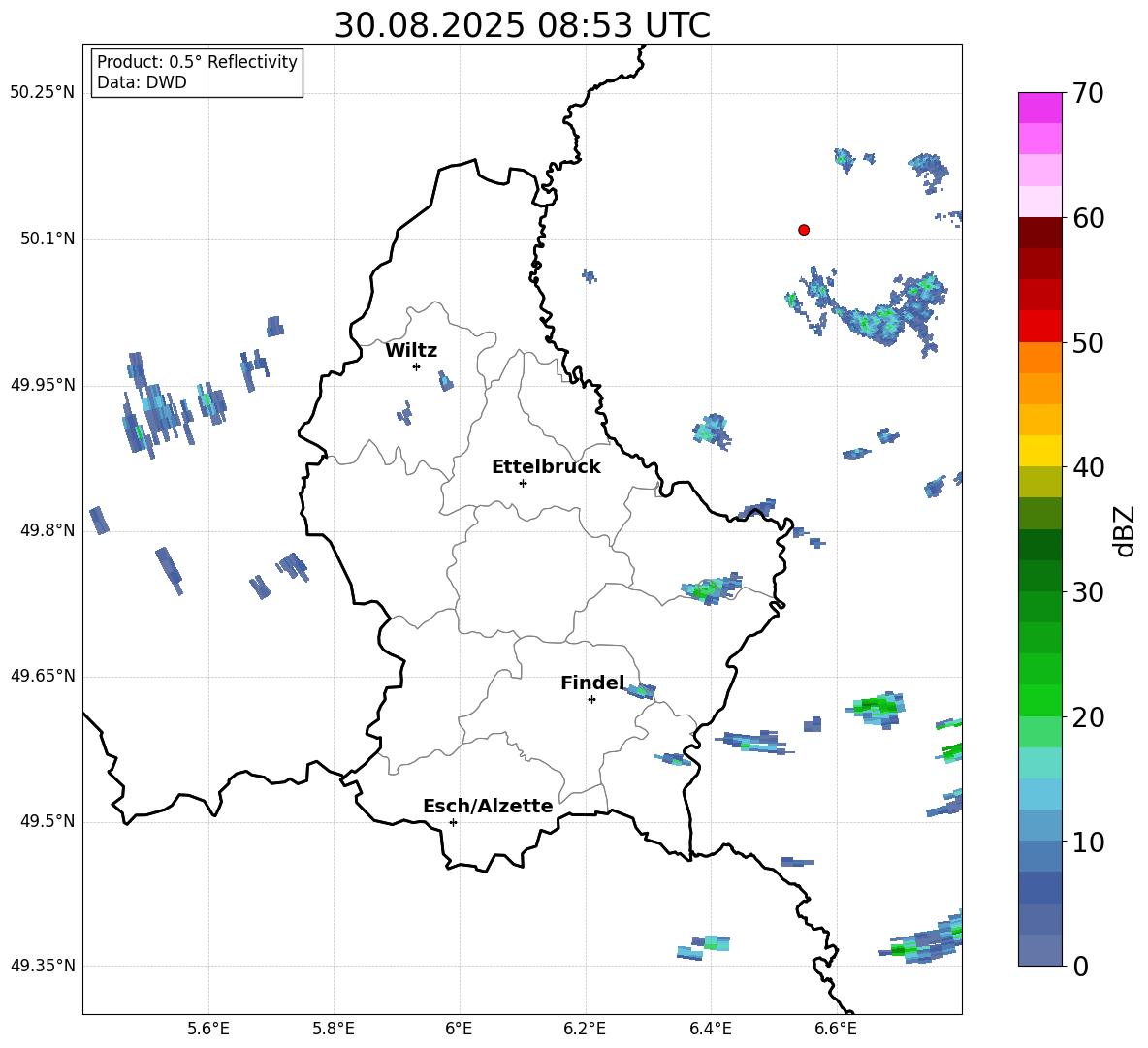Click the Esch/Alzette station cross marker
This screenshot has width=1148, height=1048.
click(x=453, y=822)
